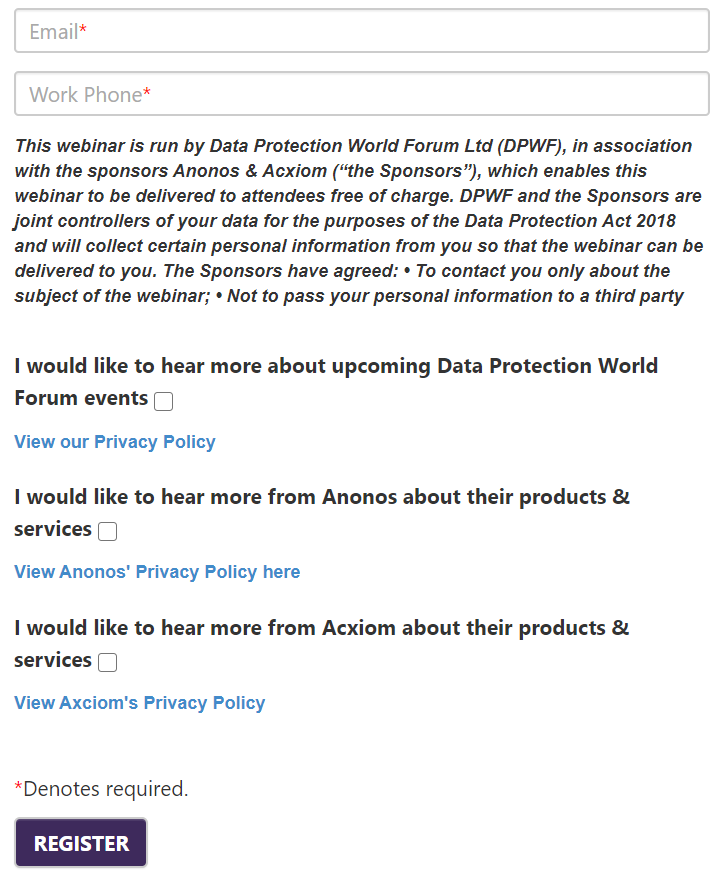Screen dimensions: 725x876
Task: Submit the form with the REGISTER button
Action: [81, 842]
